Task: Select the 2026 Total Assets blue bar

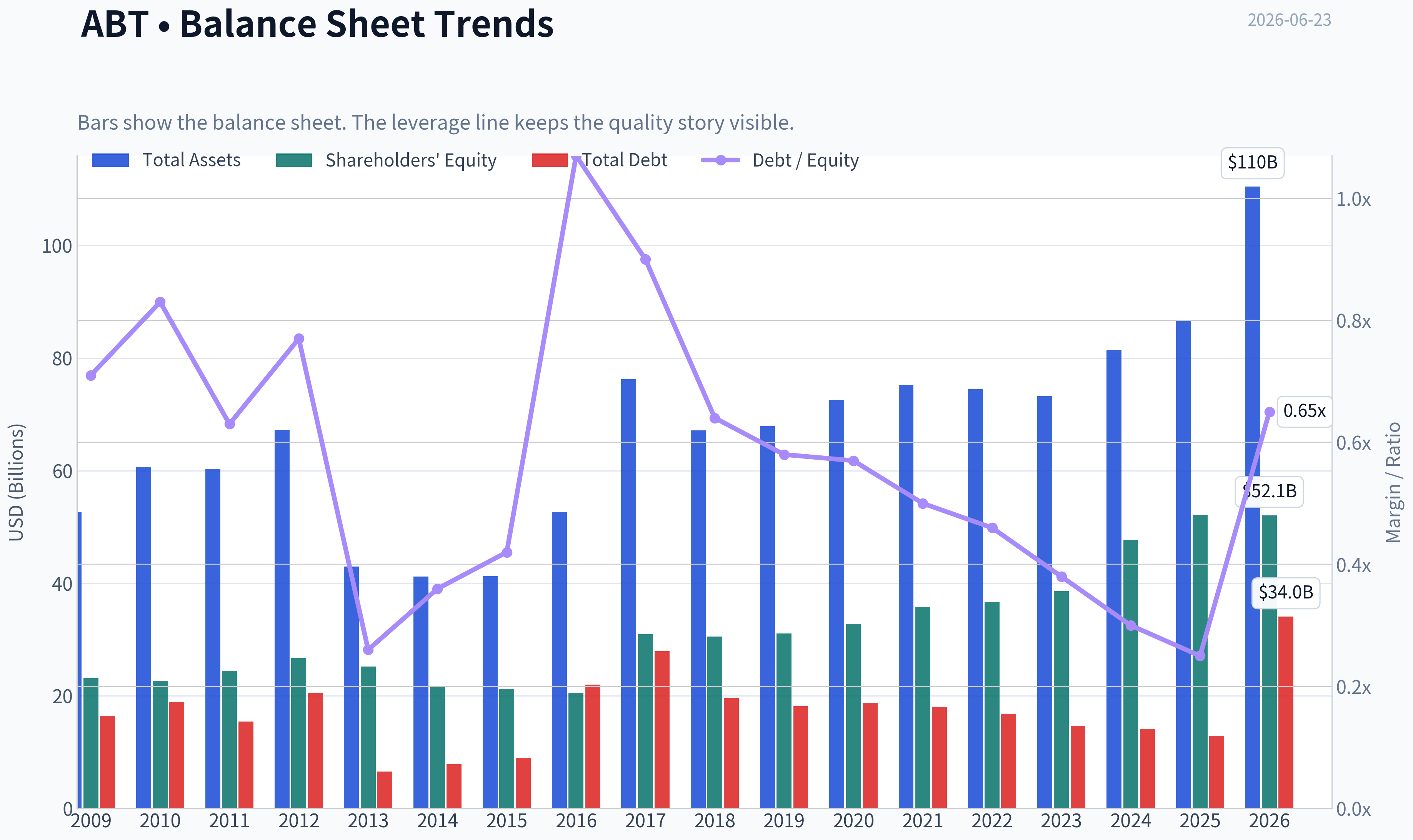Action: click(x=1252, y=497)
